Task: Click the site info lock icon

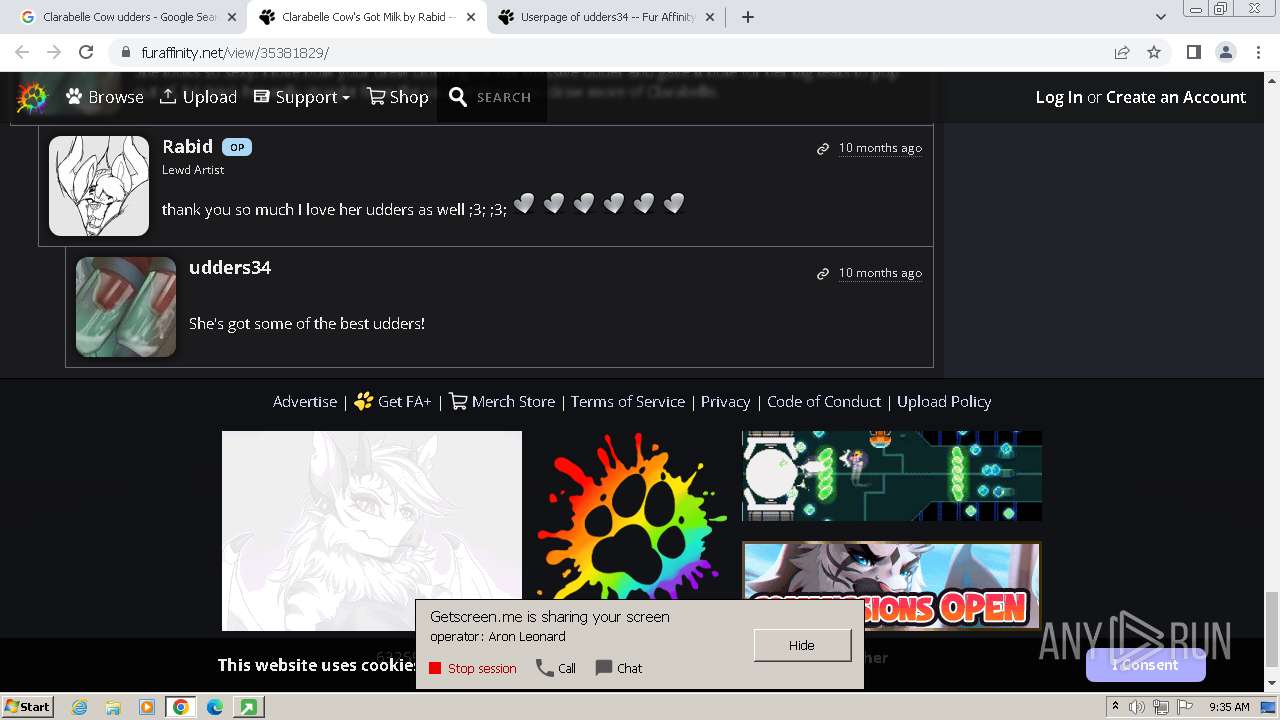Action: [125, 52]
